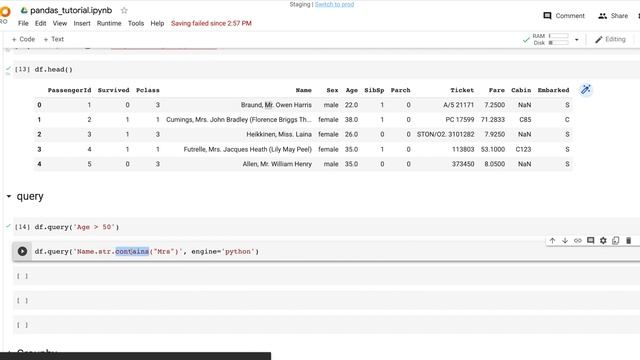Follow the Switch to prod link
The width and height of the screenshot is (640, 360).
[334, 4]
